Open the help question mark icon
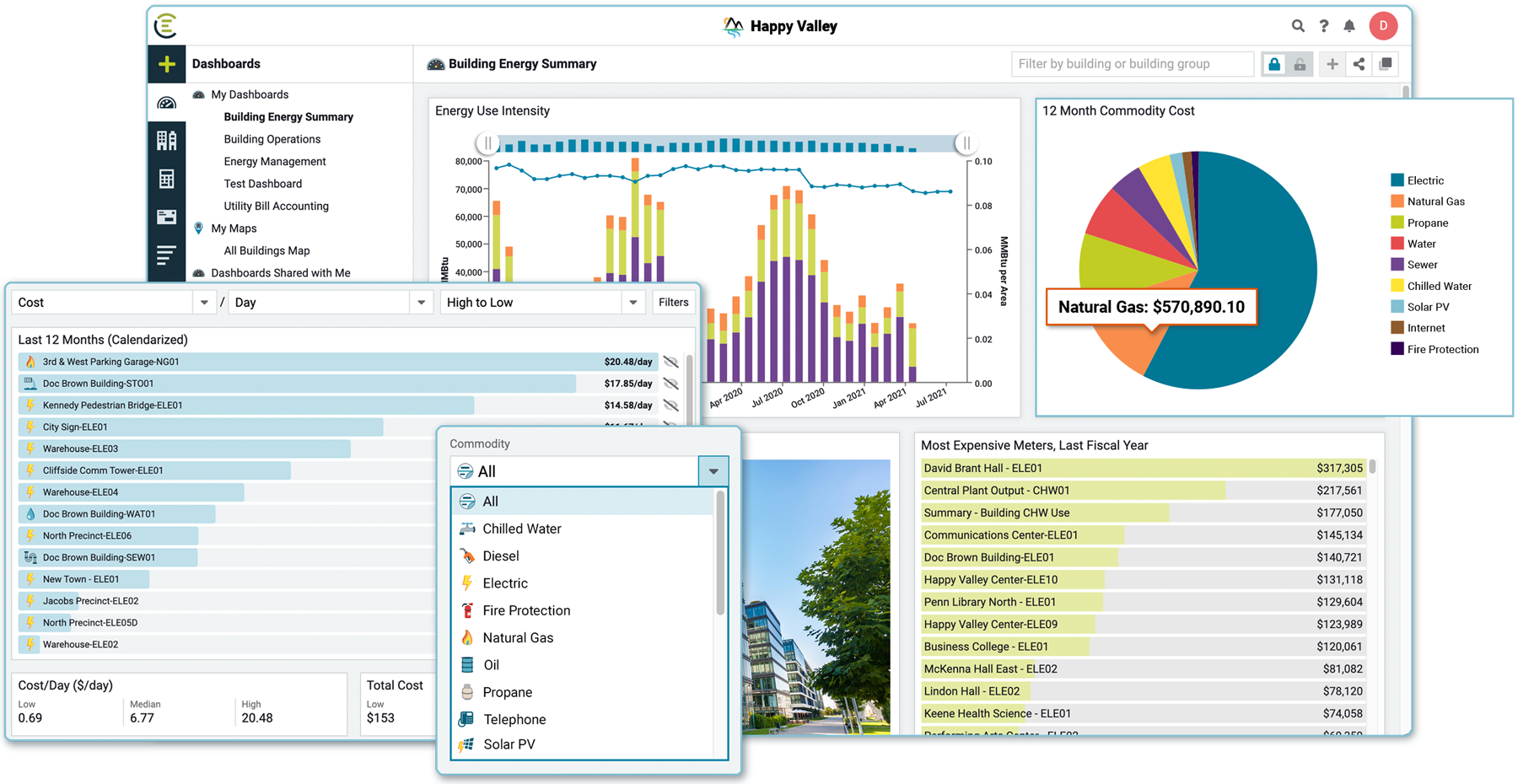This screenshot has width=1518, height=784. pyautogui.click(x=1324, y=26)
